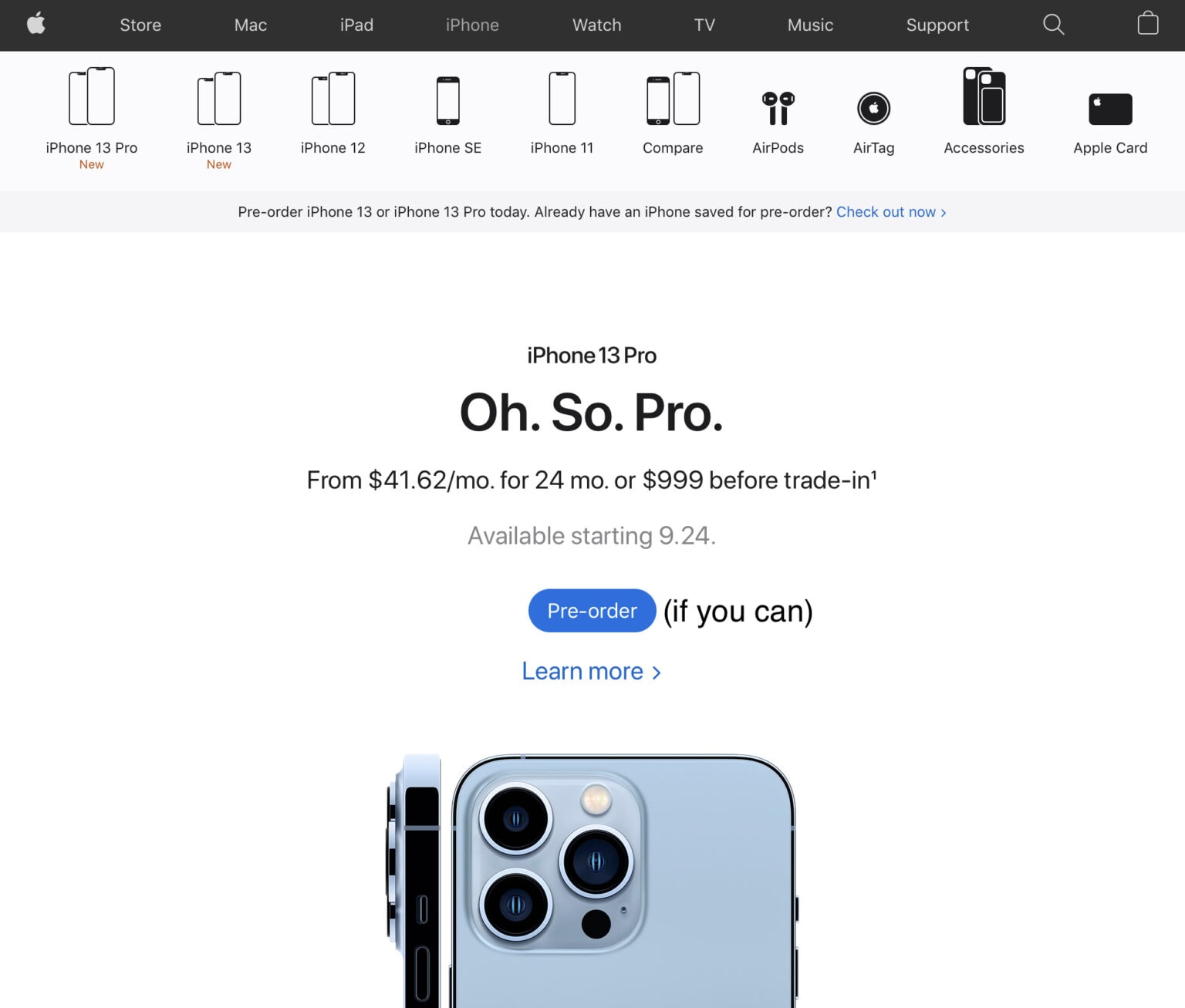Select the iPhone 11 icon
Image resolution: width=1185 pixels, height=1008 pixels.
click(x=562, y=99)
